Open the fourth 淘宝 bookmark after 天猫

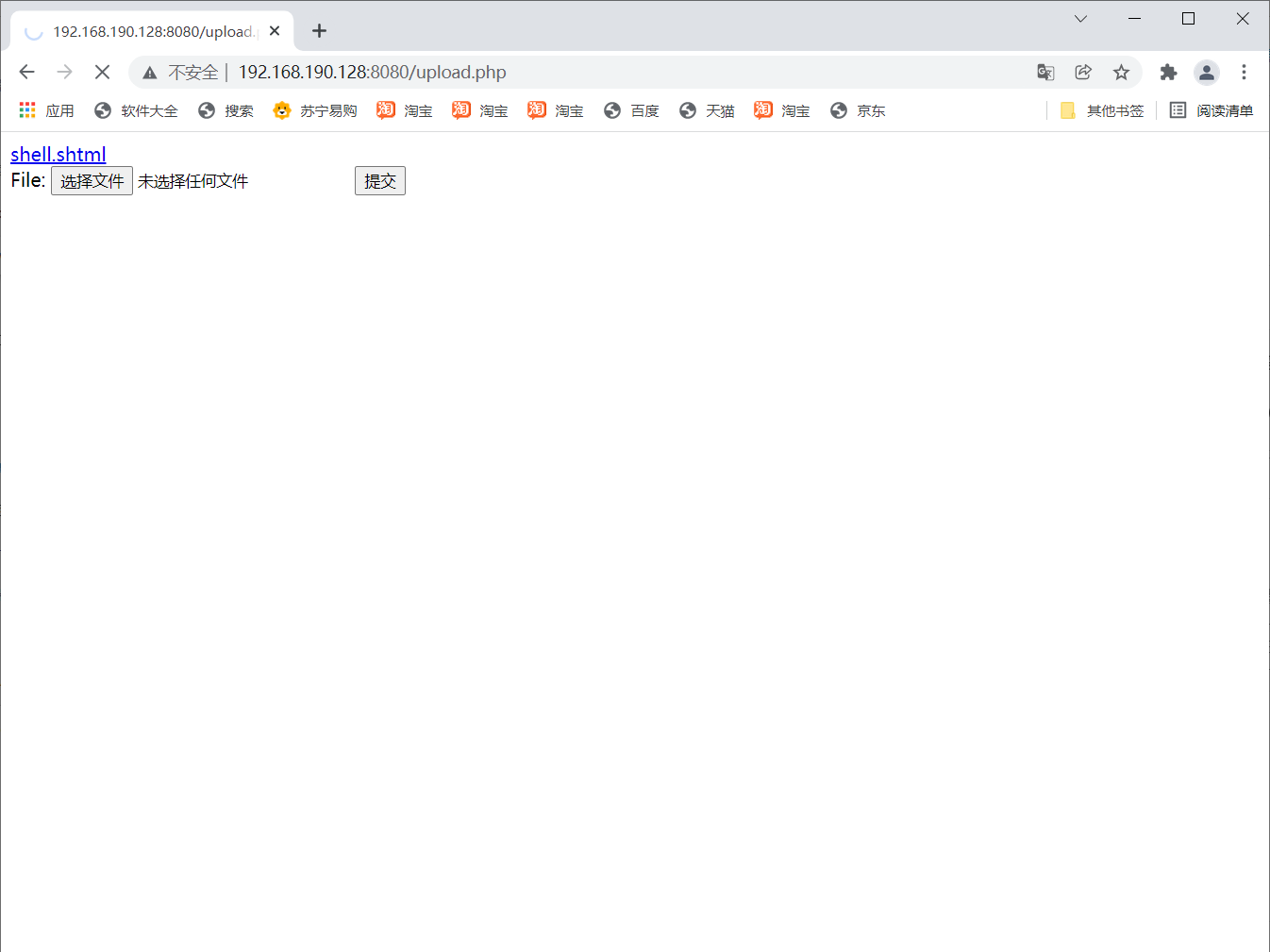pyautogui.click(x=782, y=110)
